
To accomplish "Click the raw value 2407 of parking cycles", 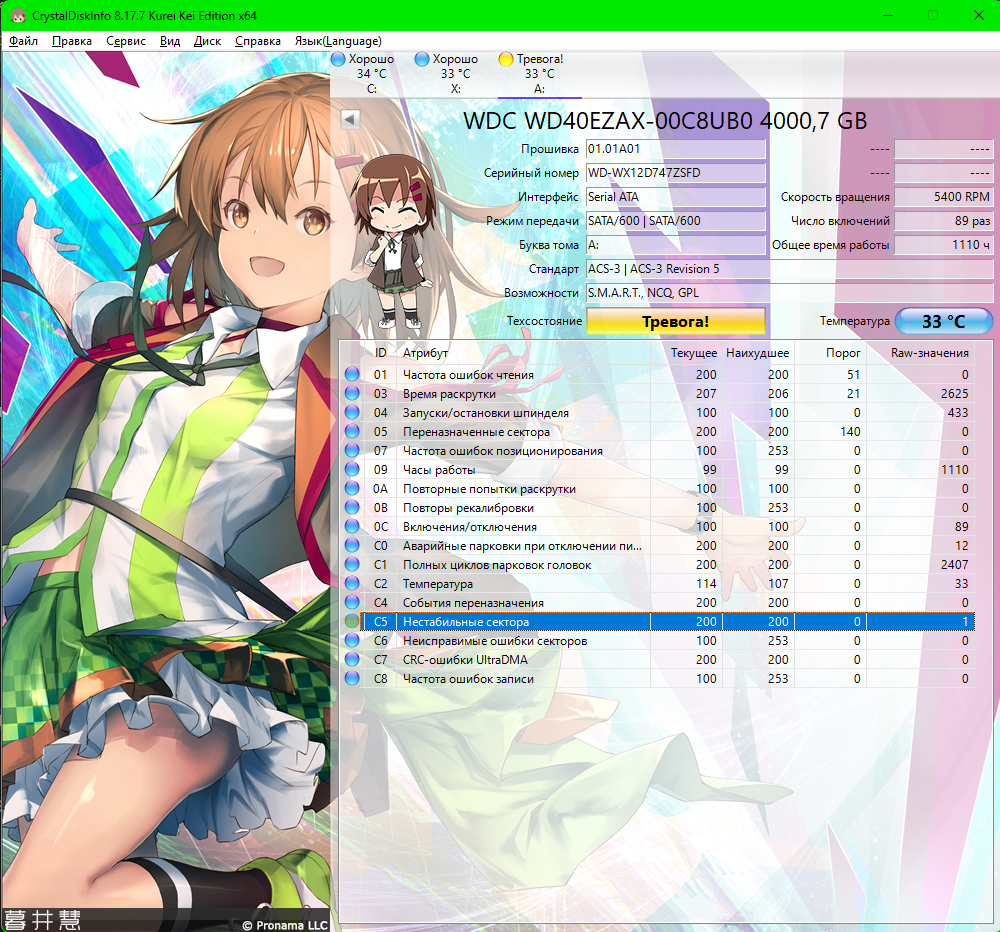I will (954, 565).
